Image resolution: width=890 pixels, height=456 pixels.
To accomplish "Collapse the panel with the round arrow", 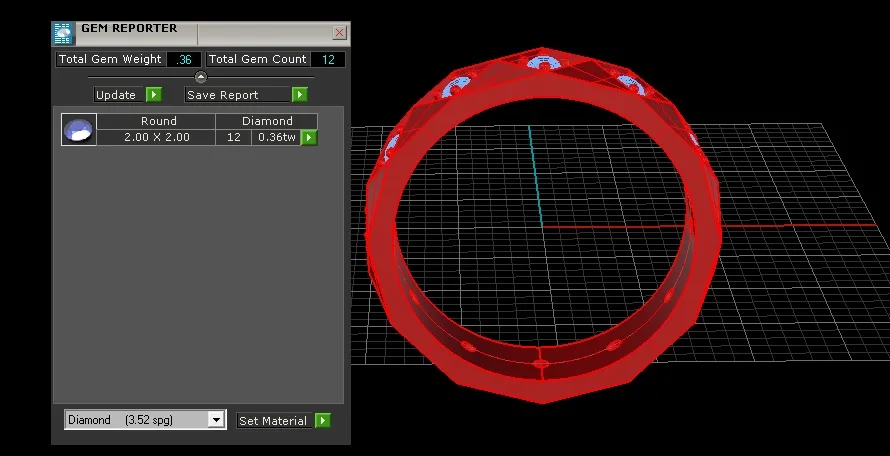I will (201, 77).
